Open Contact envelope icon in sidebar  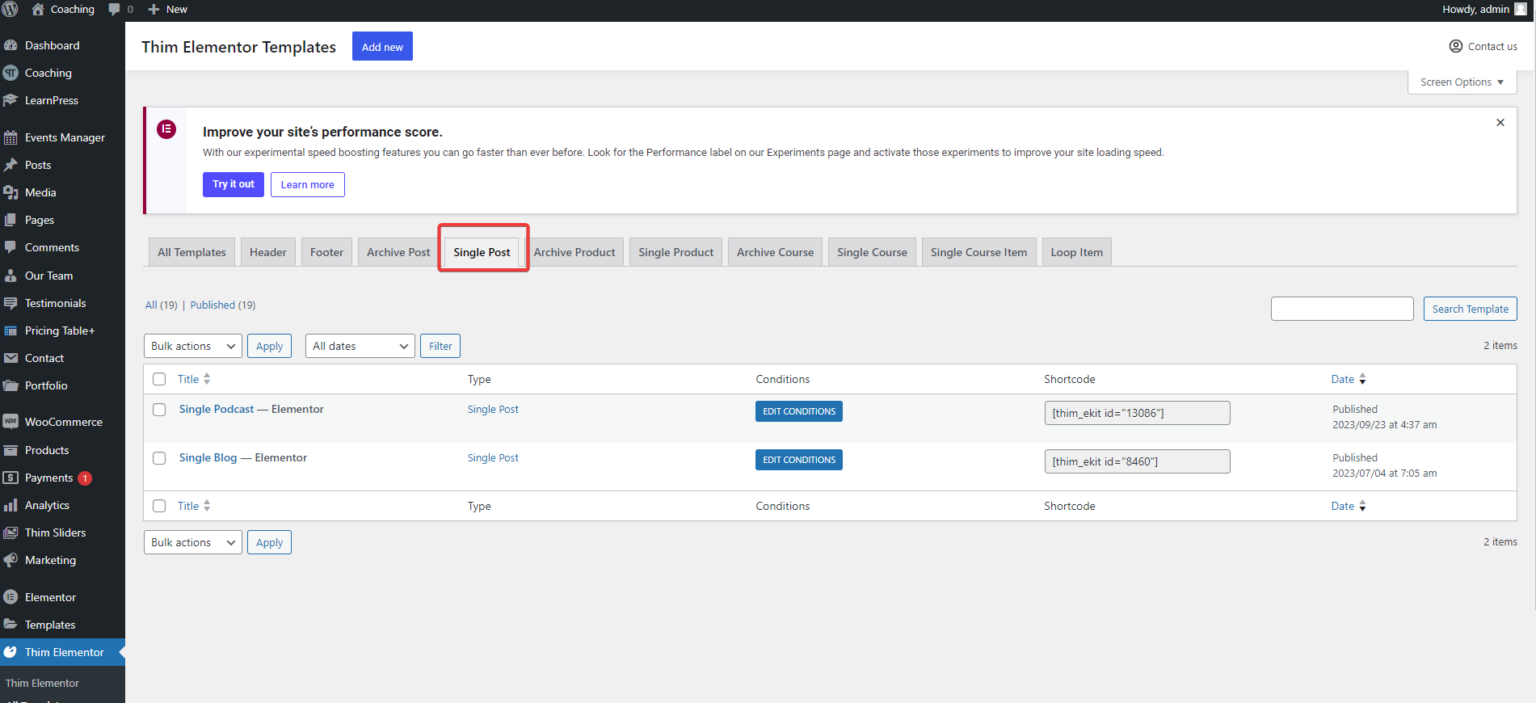11,358
